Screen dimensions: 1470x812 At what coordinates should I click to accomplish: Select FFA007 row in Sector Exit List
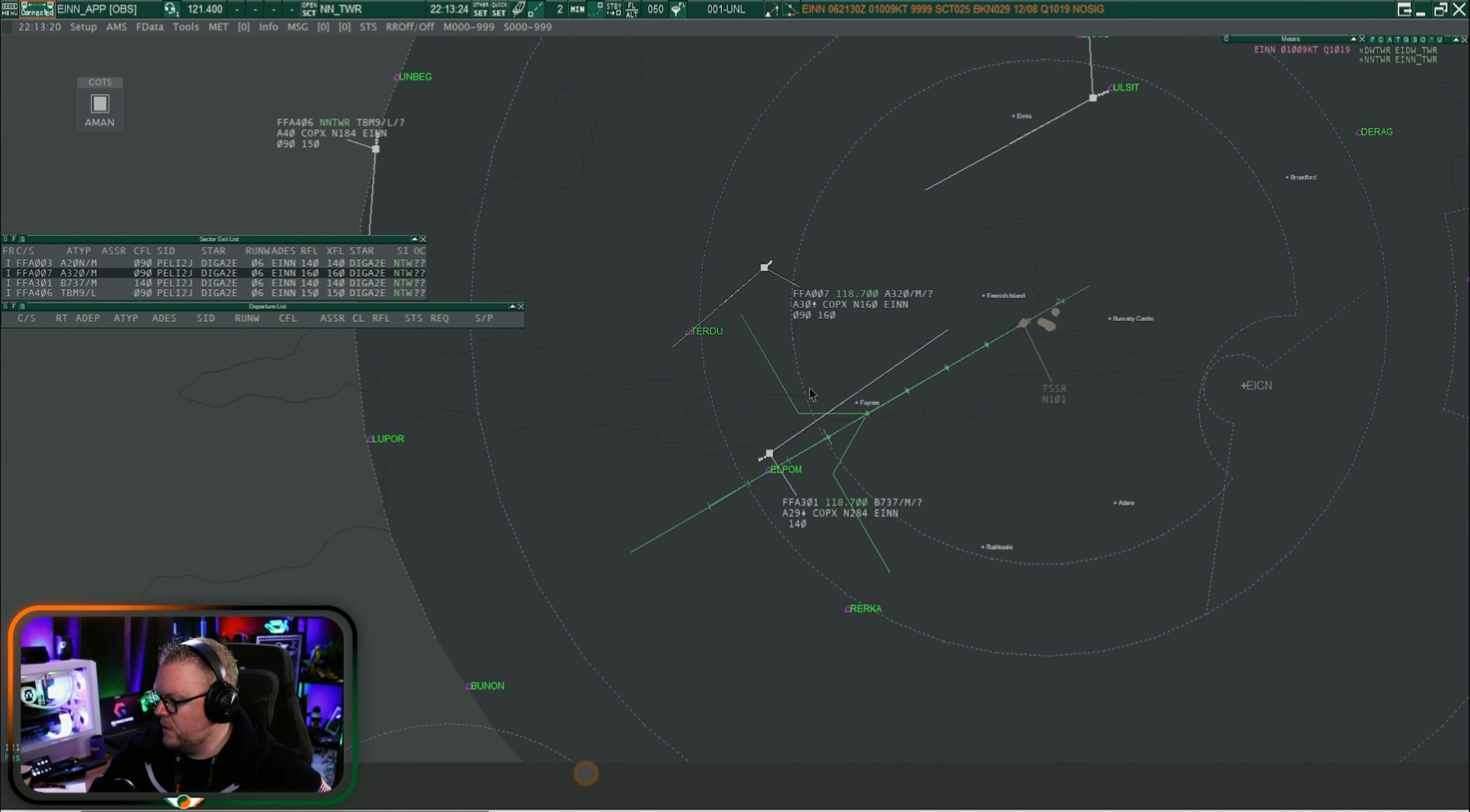pos(215,273)
